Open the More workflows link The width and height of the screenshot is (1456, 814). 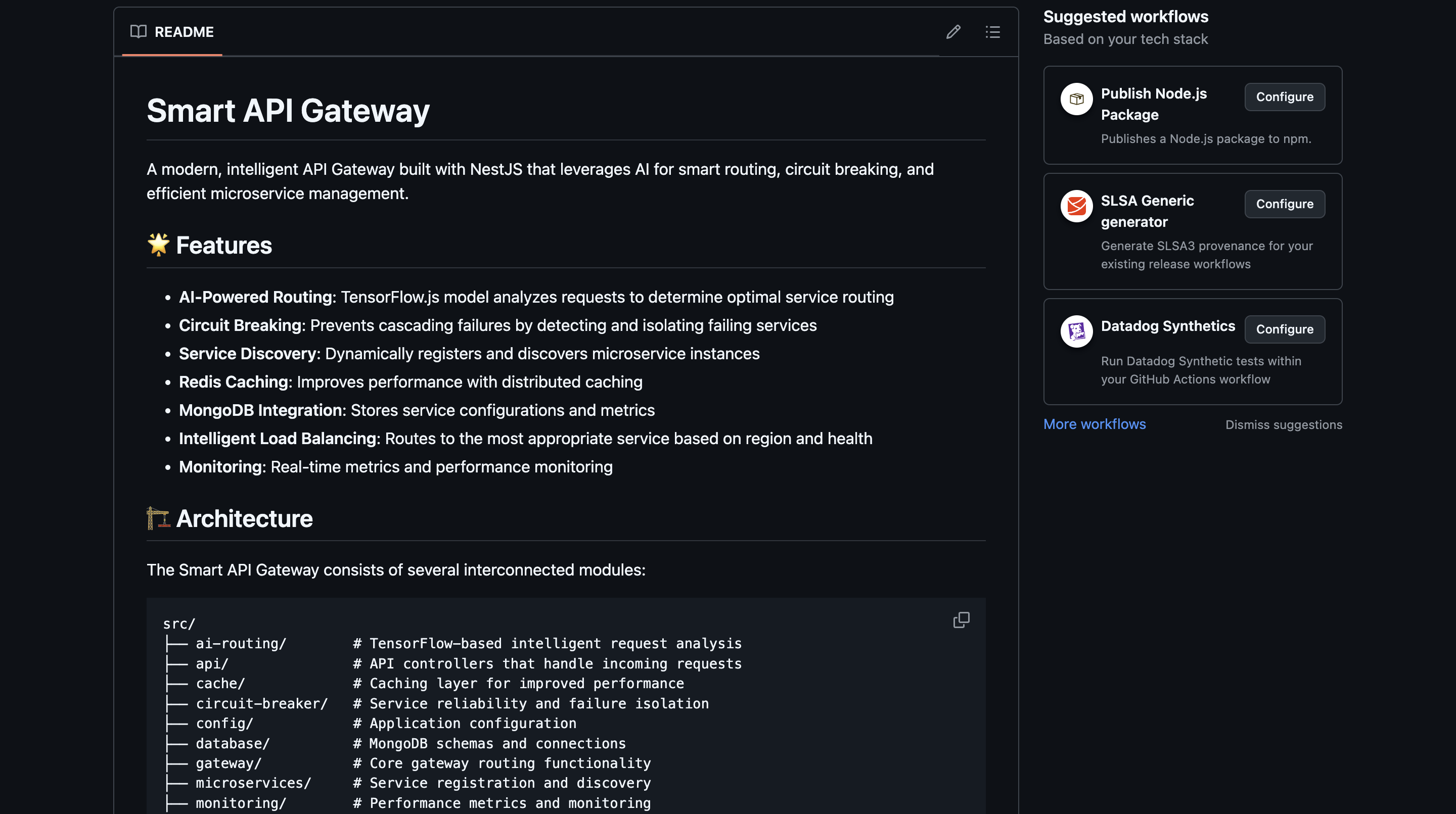coord(1094,424)
